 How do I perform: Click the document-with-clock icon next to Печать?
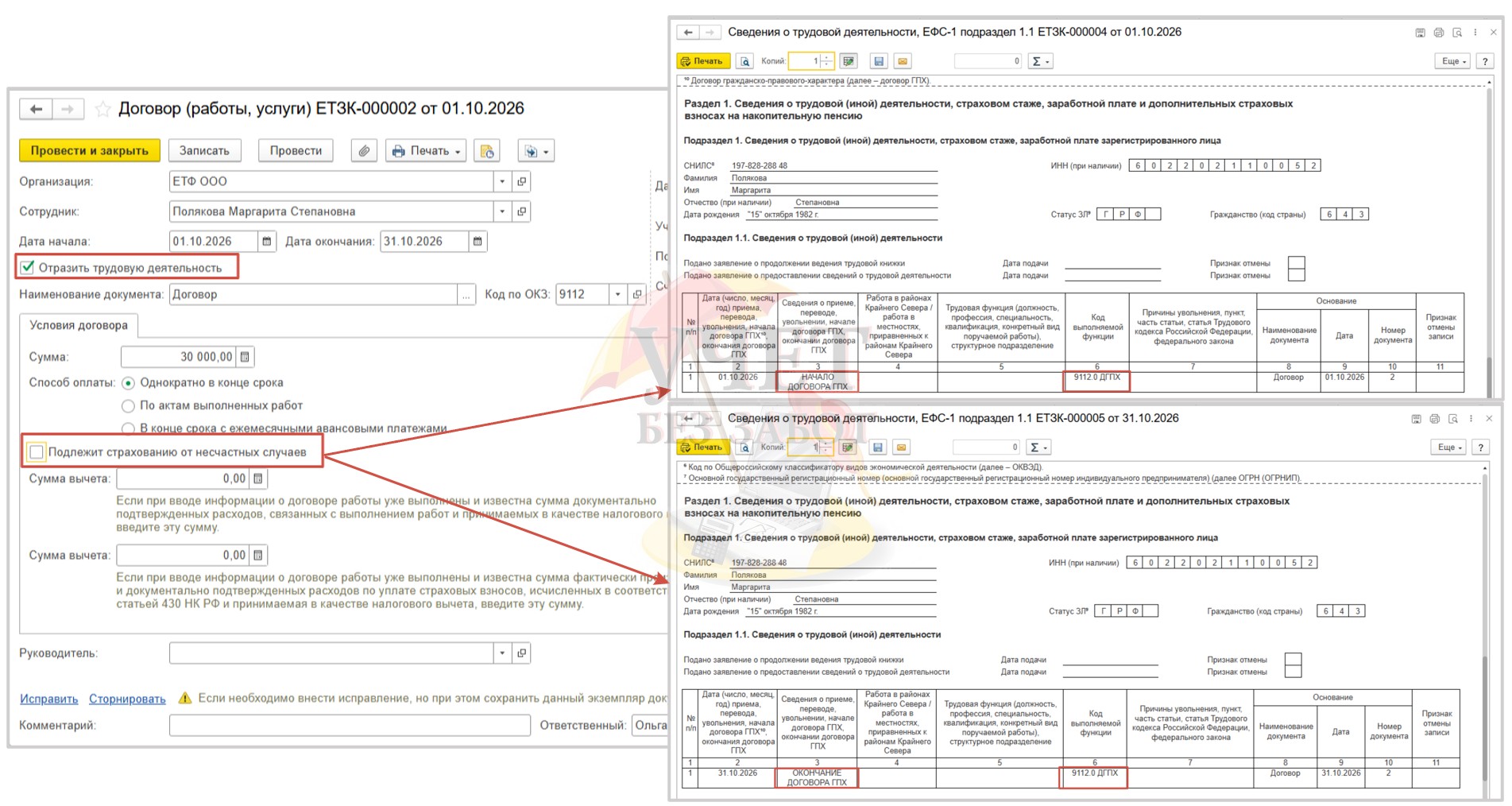click(x=487, y=151)
